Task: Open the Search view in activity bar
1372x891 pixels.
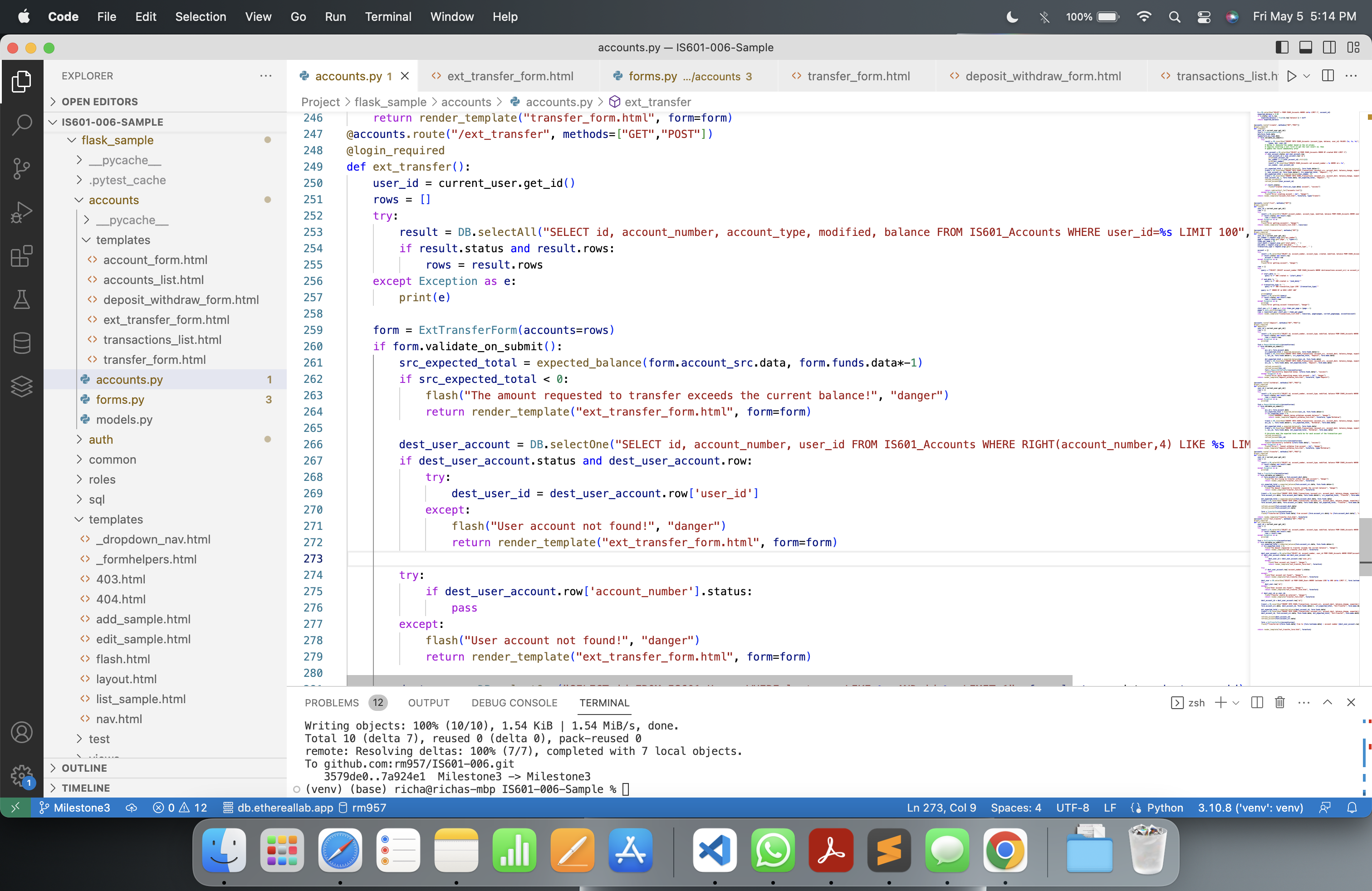Action: 21,124
